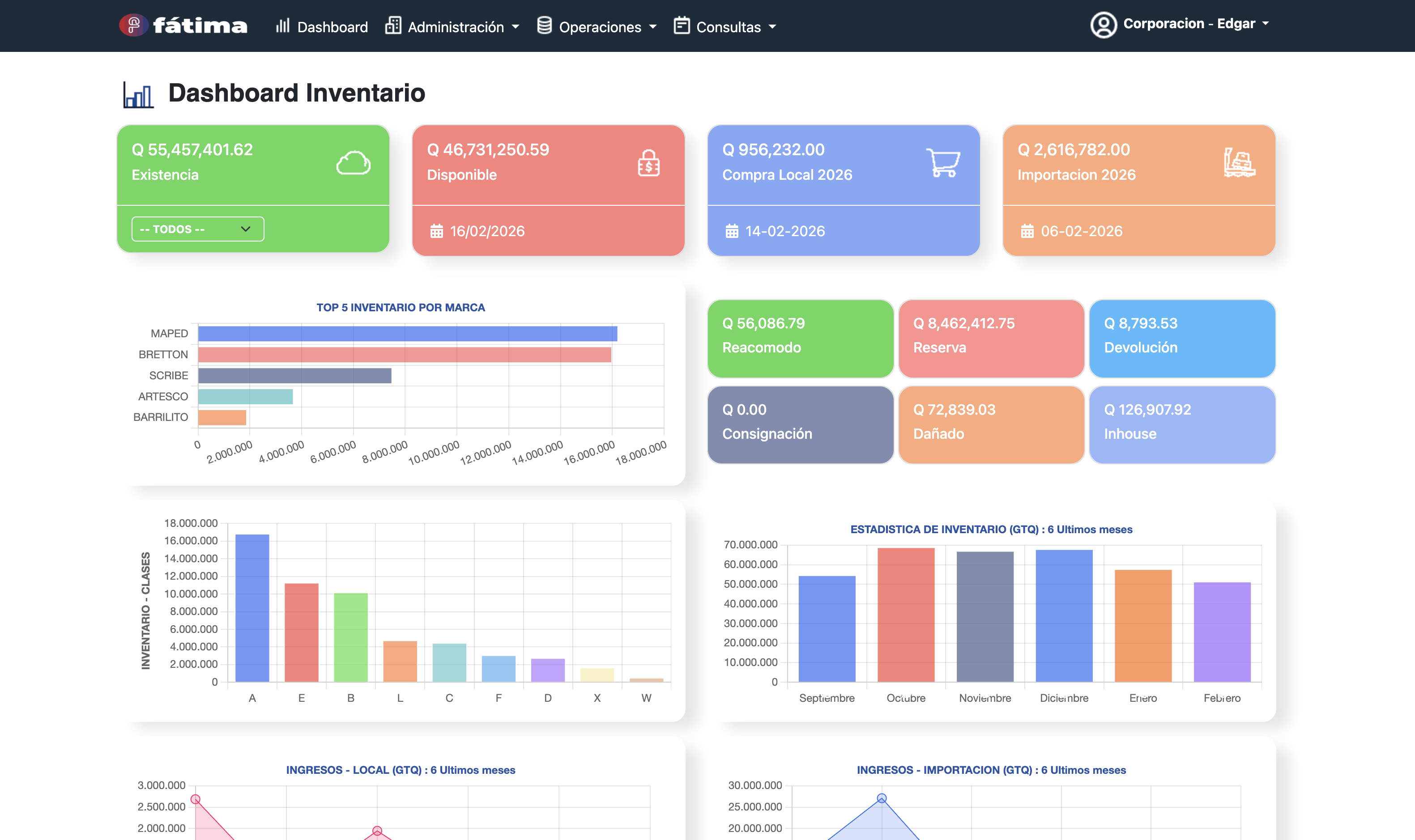The width and height of the screenshot is (1415, 840).
Task: Click the TOP 5 INVENTARIO POR MARCA title
Action: (x=401, y=307)
